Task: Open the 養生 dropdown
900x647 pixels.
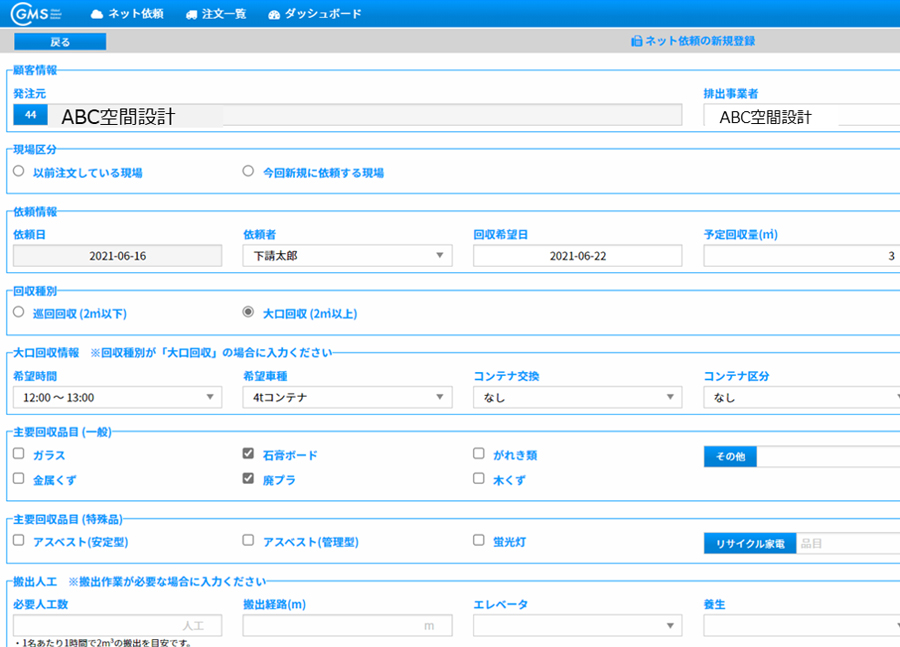Action: click(802, 625)
